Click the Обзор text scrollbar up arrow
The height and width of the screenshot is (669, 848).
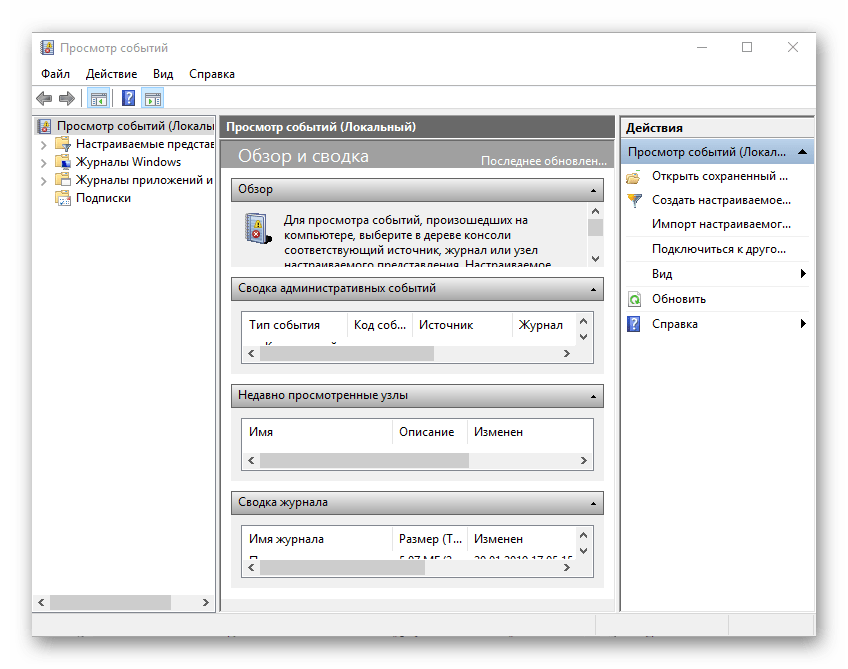(x=595, y=211)
